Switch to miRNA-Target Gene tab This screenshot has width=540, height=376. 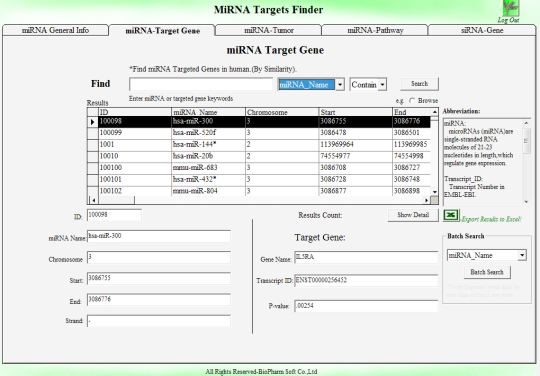[163, 31]
